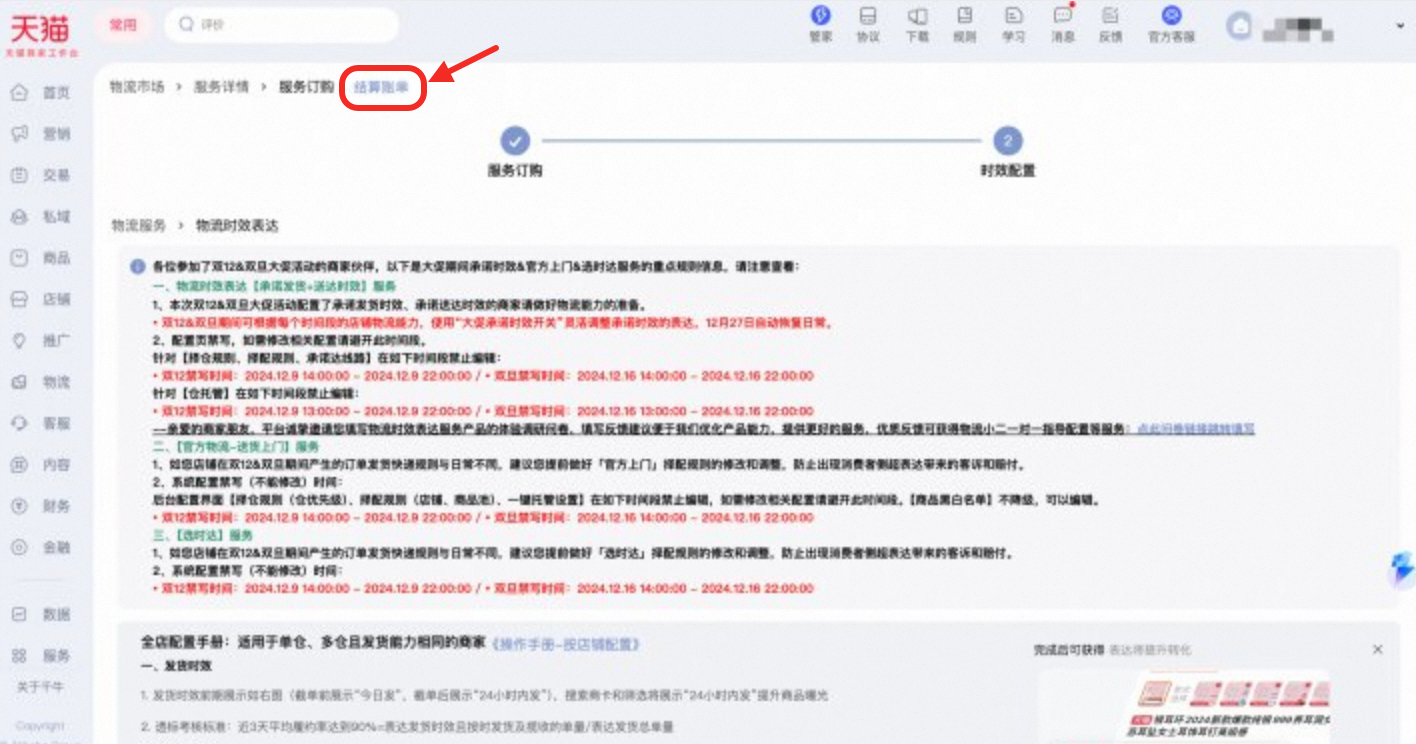This screenshot has height=744, width=1416.
Task: Open the floating blue assistant icon at right edge
Action: point(1403,569)
